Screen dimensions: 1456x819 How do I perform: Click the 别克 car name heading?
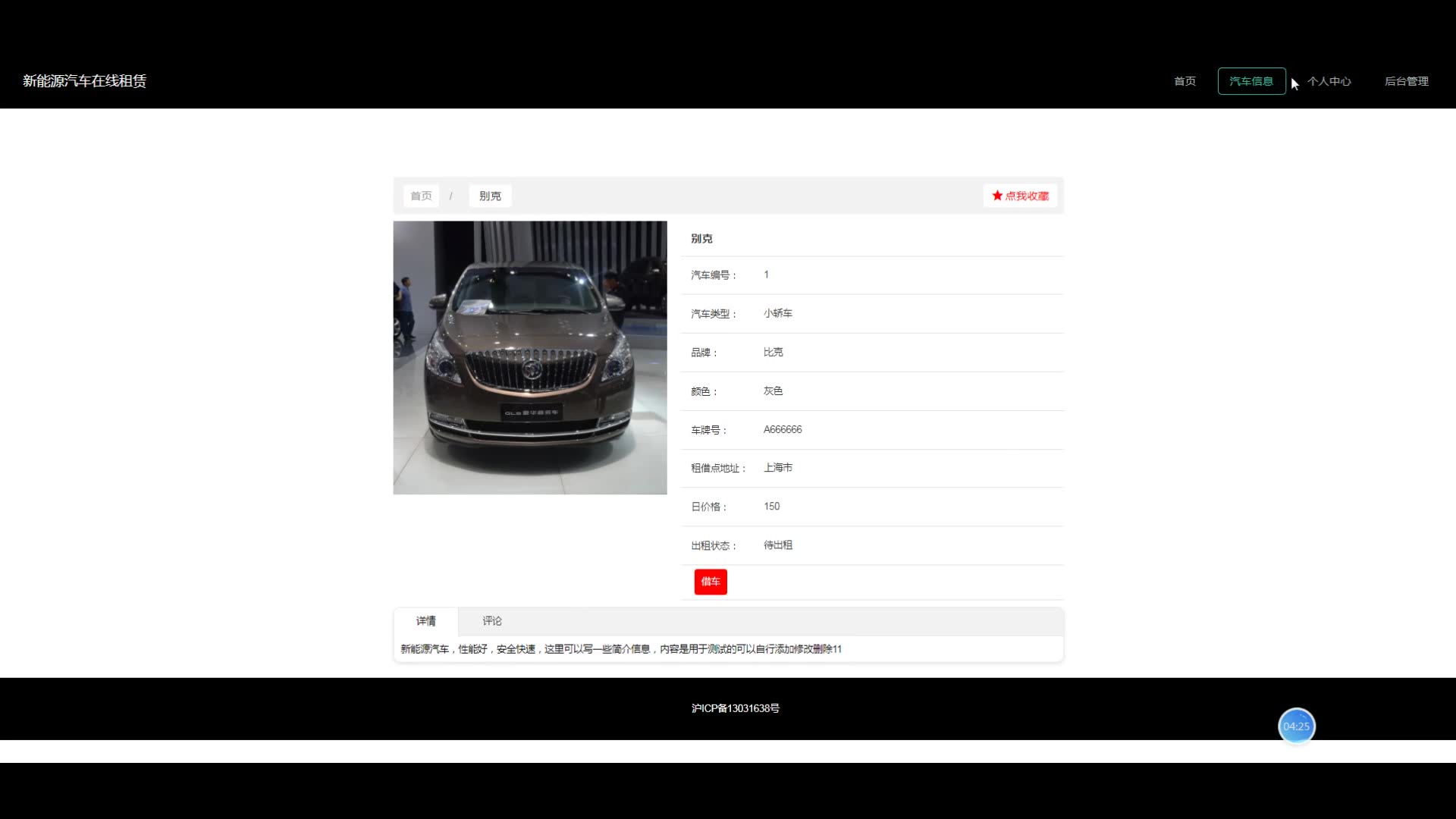pyautogui.click(x=701, y=239)
